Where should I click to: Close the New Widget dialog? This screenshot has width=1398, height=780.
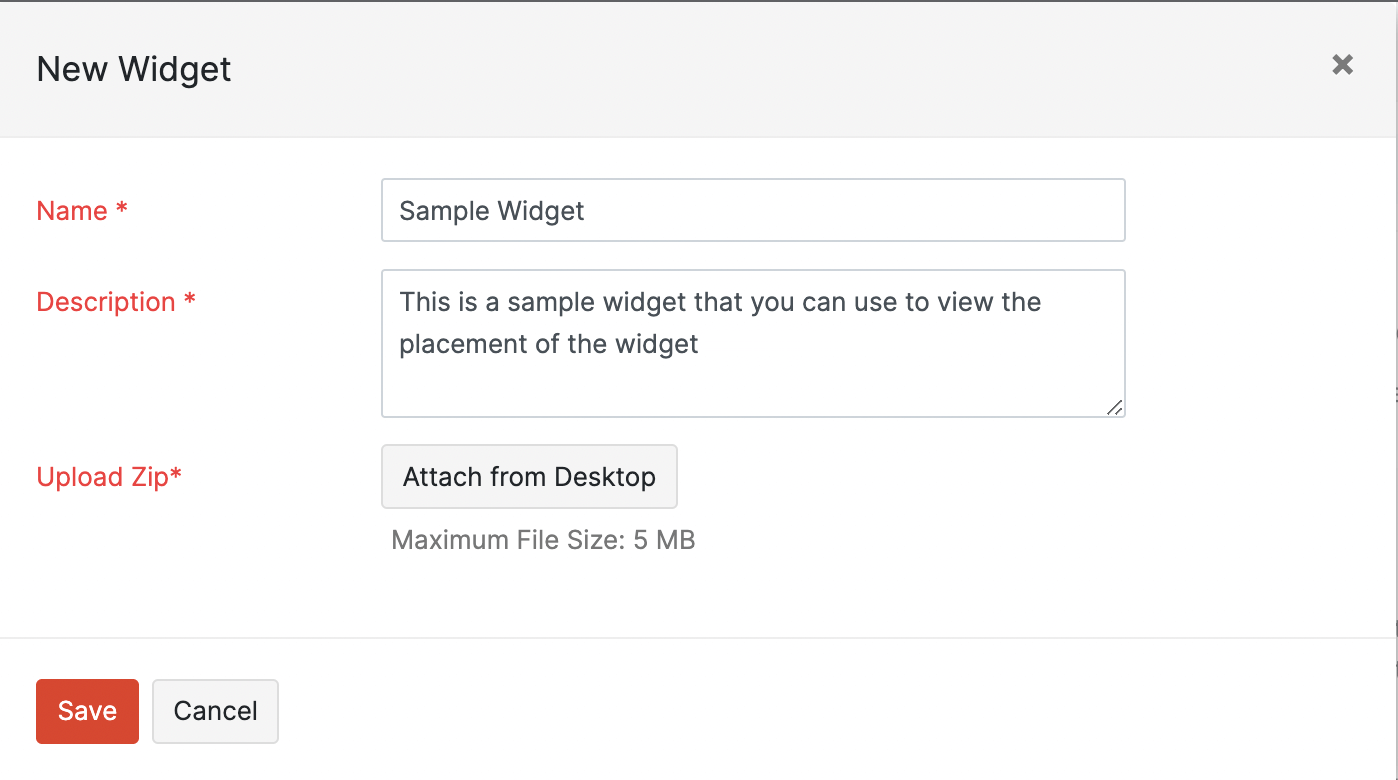pos(1342,65)
